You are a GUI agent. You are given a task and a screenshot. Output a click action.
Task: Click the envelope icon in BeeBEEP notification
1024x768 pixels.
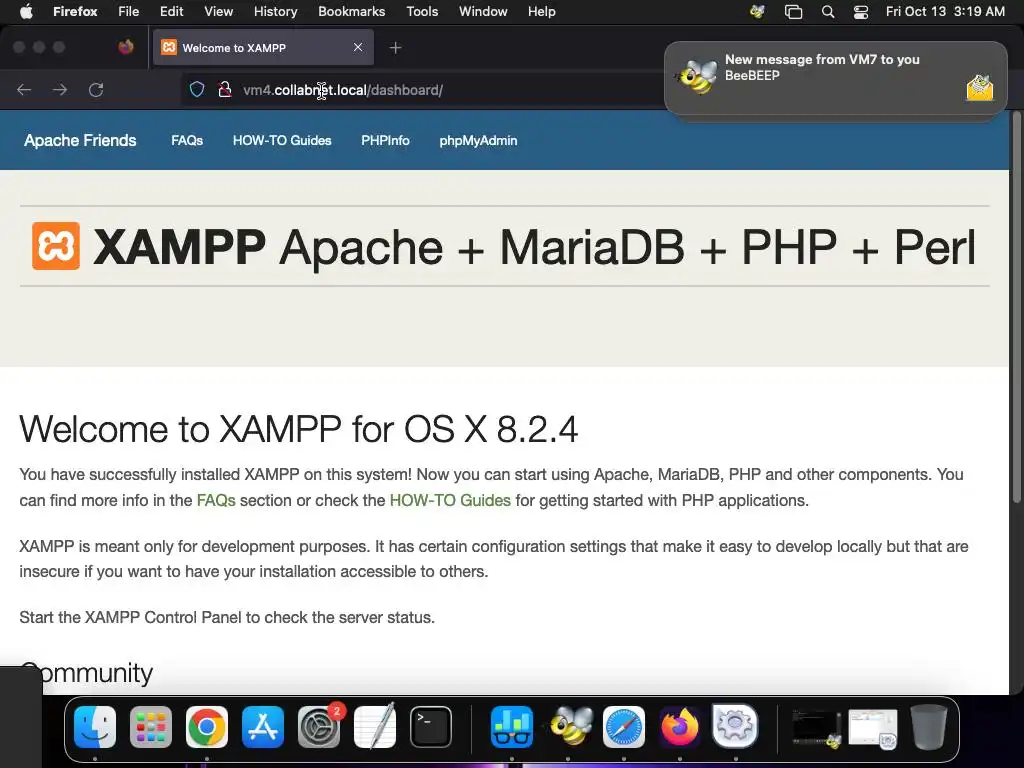click(980, 88)
